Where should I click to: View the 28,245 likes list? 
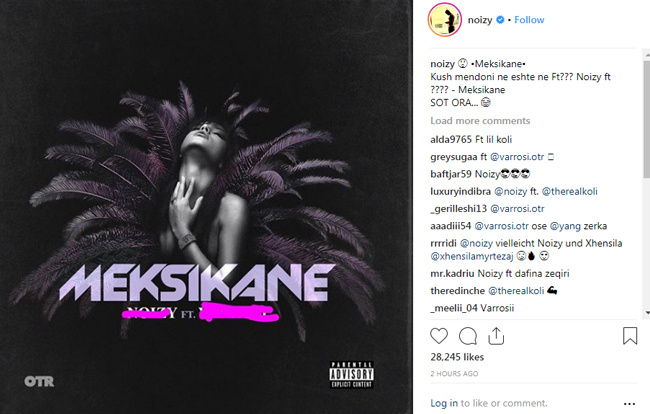coord(457,357)
